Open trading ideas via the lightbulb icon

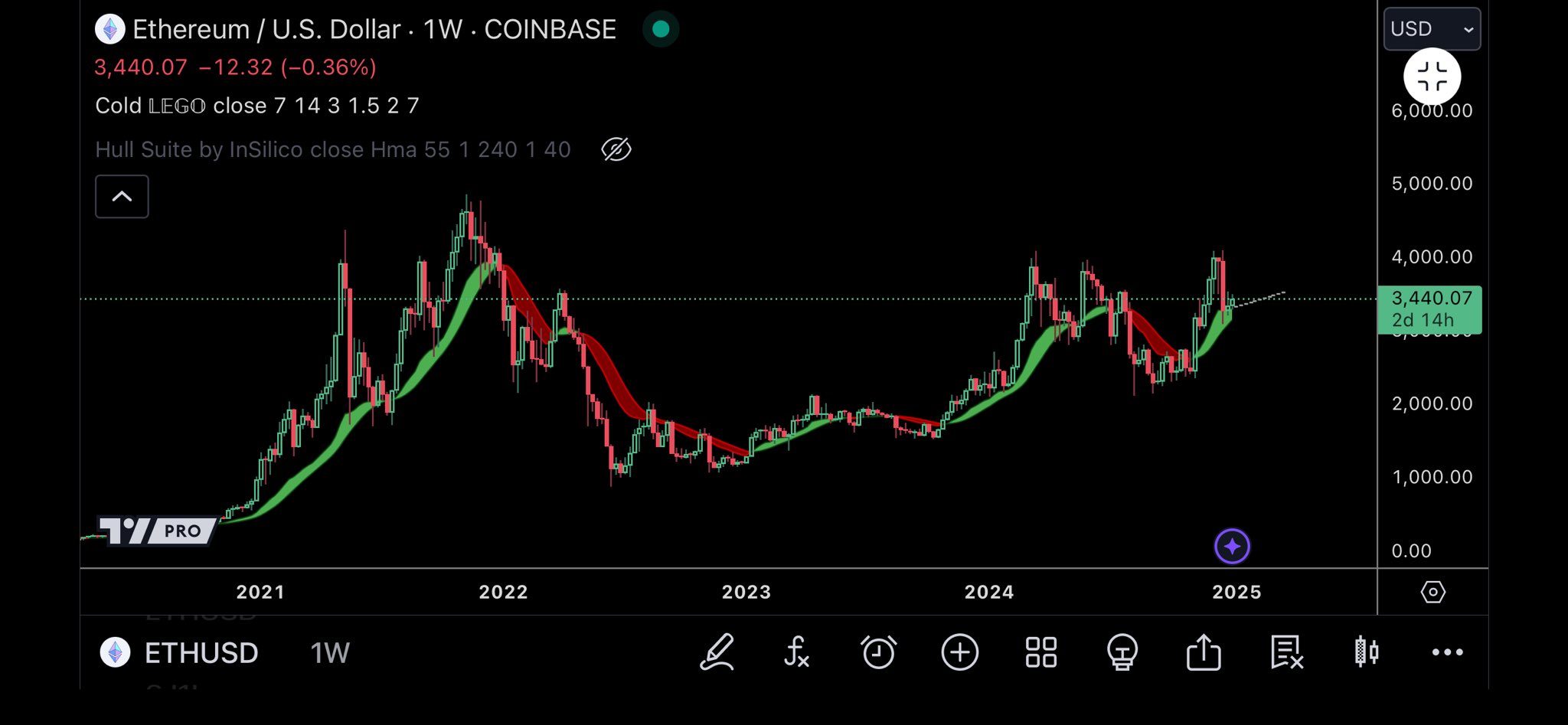tap(1122, 652)
